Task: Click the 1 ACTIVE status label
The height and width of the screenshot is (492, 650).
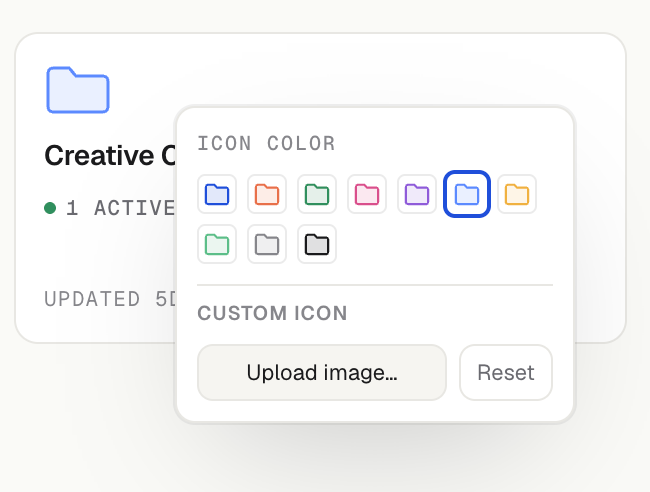Action: (120, 208)
